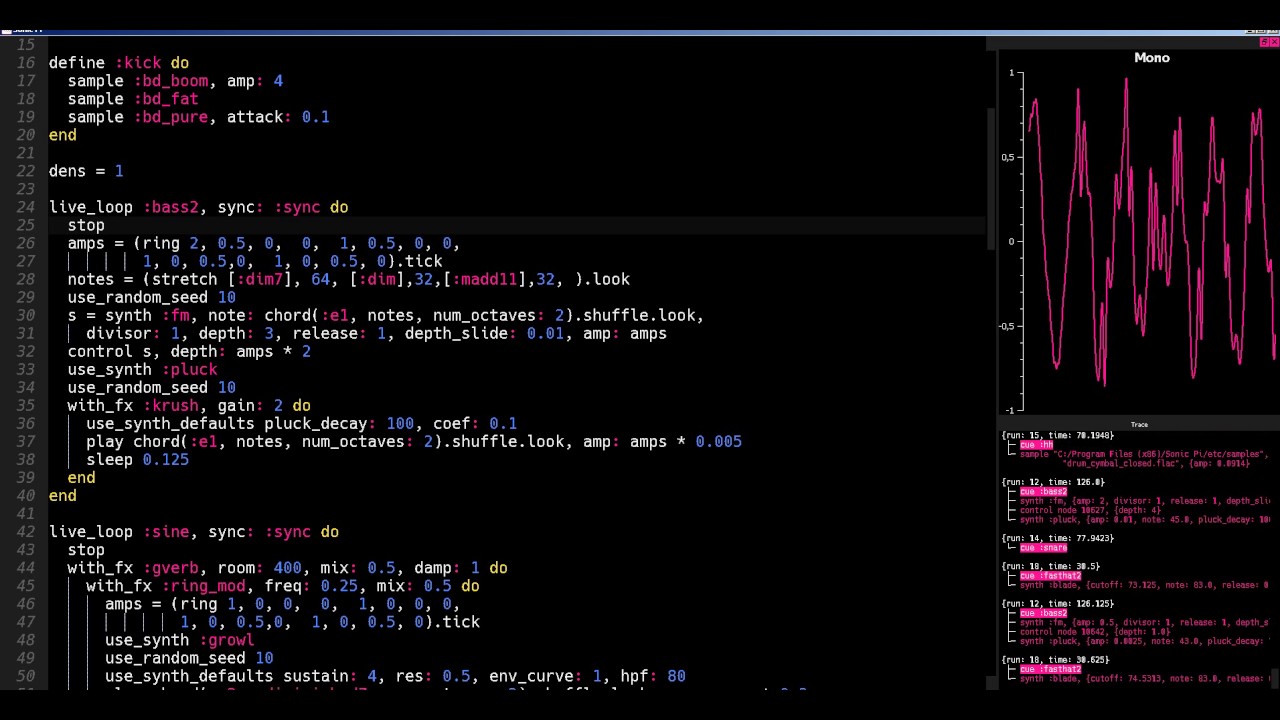This screenshot has height=720, width=1280.
Task: Click the Mono scope title
Action: coord(1152,58)
